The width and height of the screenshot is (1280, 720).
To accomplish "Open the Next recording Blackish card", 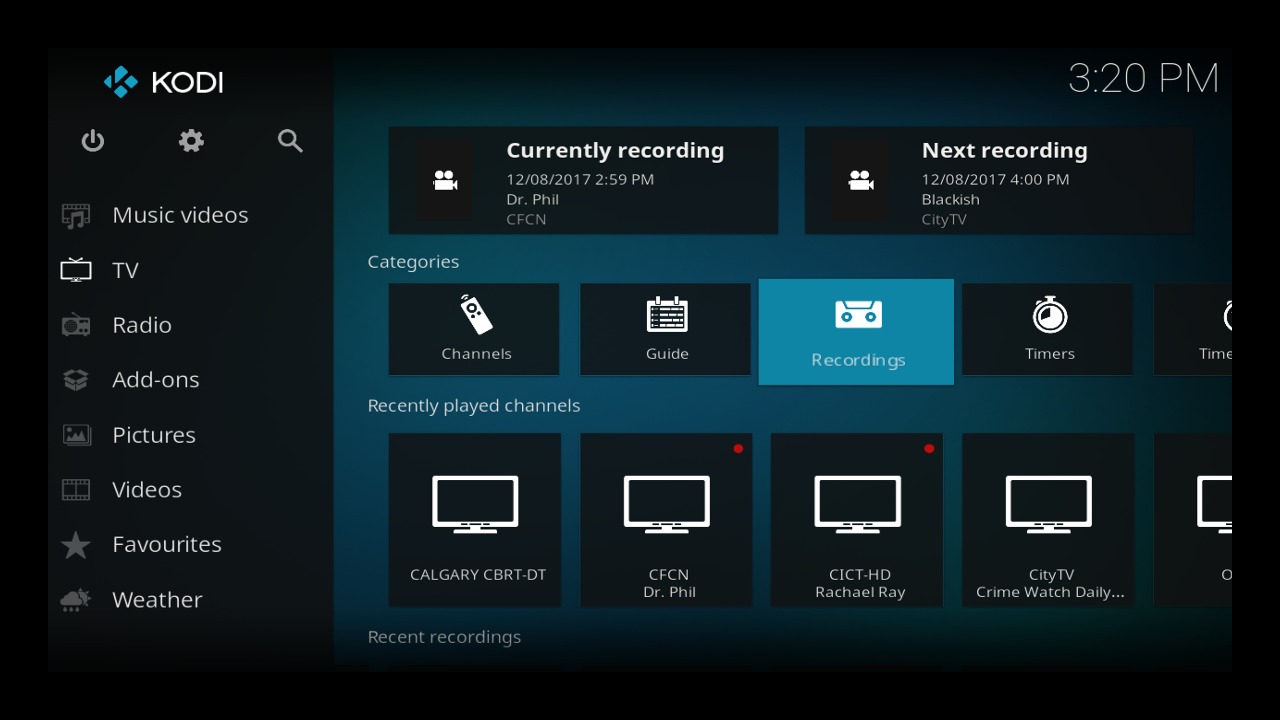I will click(x=999, y=181).
